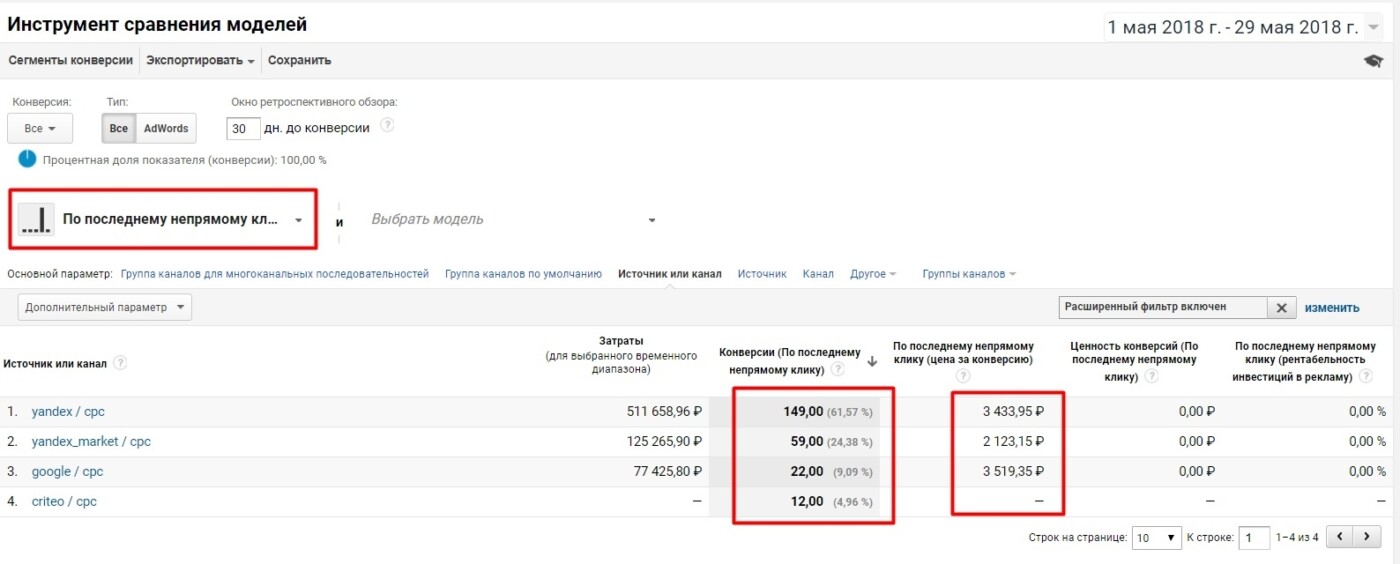The image size is (1400, 564).
Task: Click the blue pie chart conversion percentage icon
Action: point(27,159)
